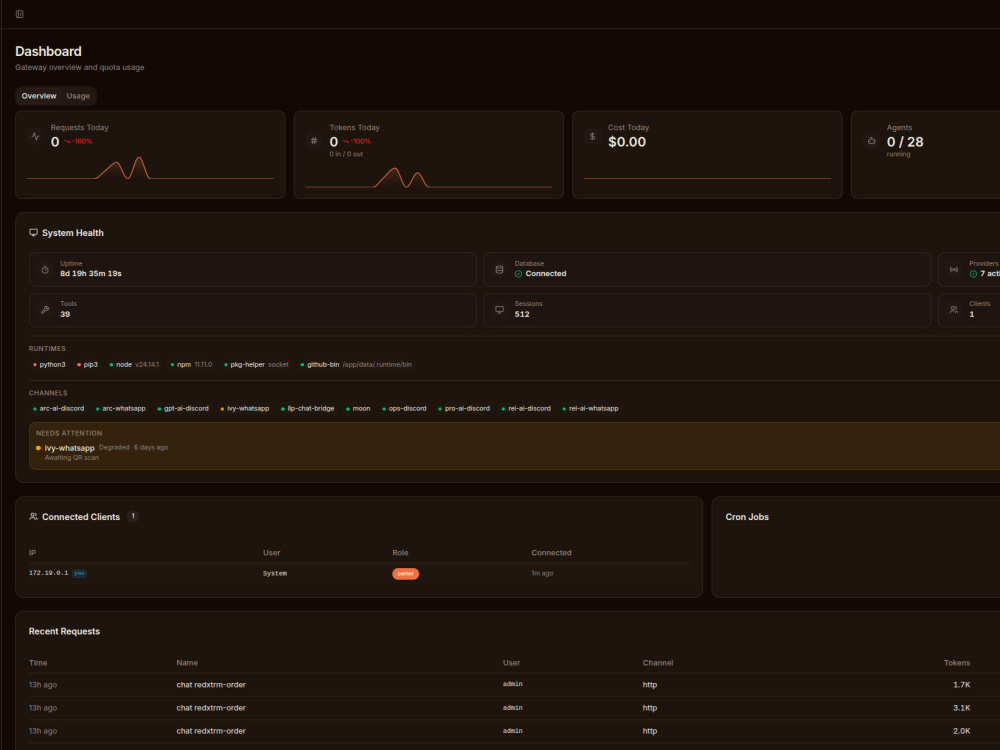Click the Tokens Today sparkline chart
The height and width of the screenshot is (750, 1000).
tap(429, 177)
